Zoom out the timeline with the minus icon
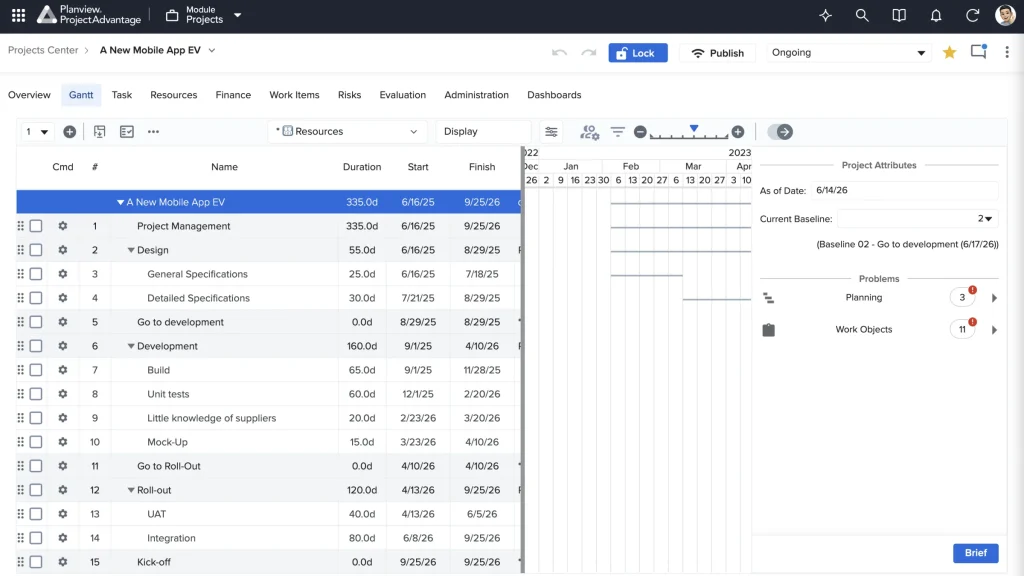 pos(640,132)
